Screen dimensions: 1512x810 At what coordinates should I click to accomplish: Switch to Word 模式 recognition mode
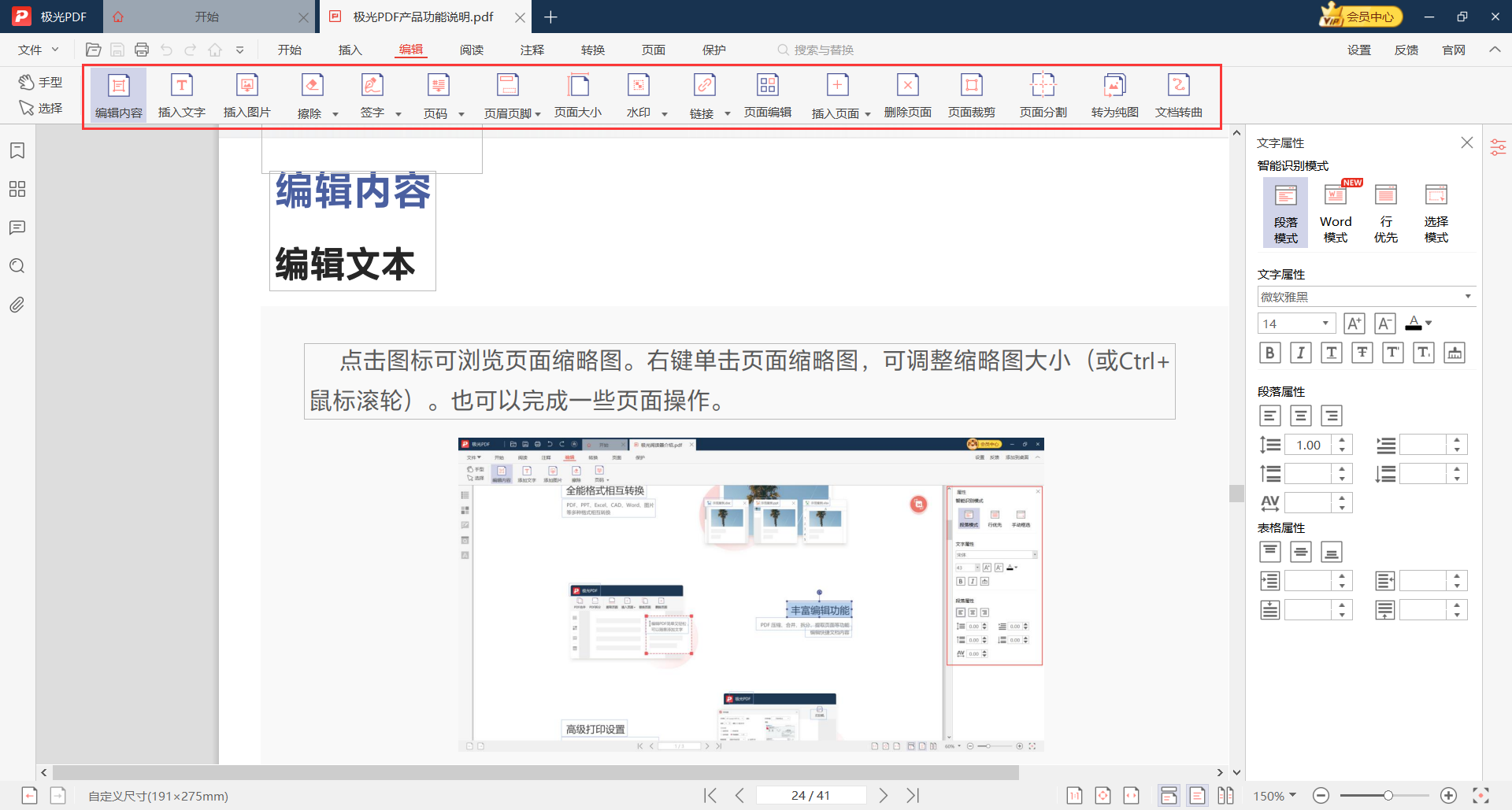coord(1335,211)
